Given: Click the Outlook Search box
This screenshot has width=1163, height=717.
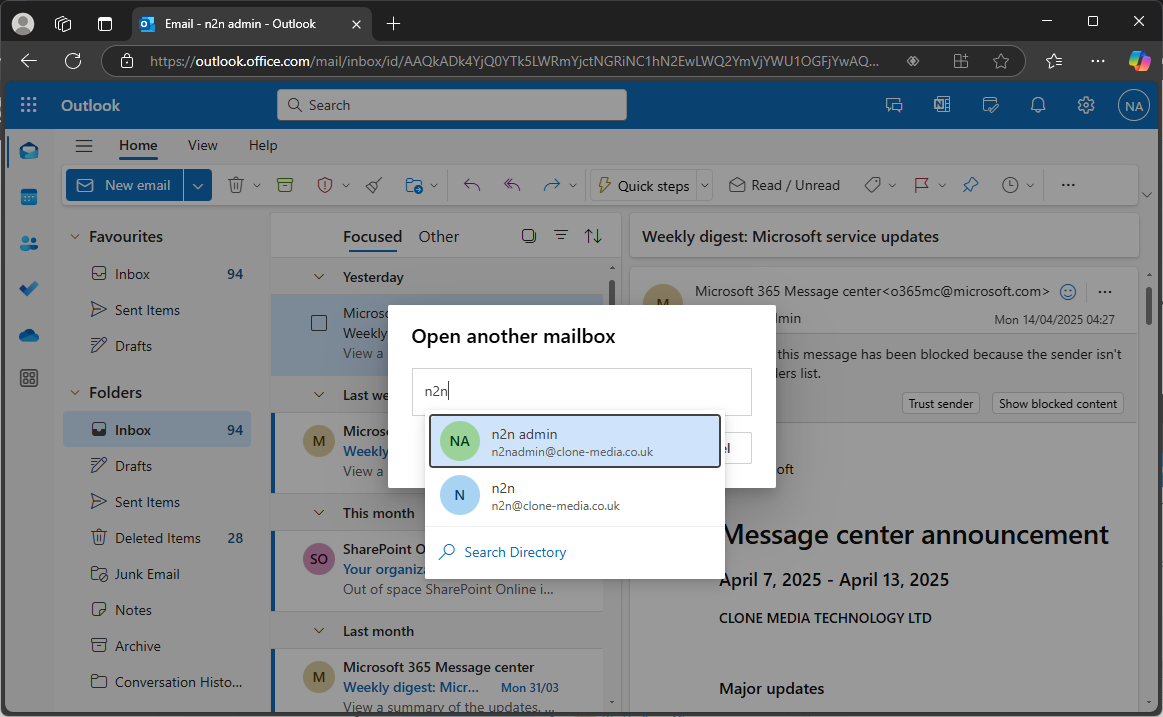Looking at the screenshot, I should 452,105.
